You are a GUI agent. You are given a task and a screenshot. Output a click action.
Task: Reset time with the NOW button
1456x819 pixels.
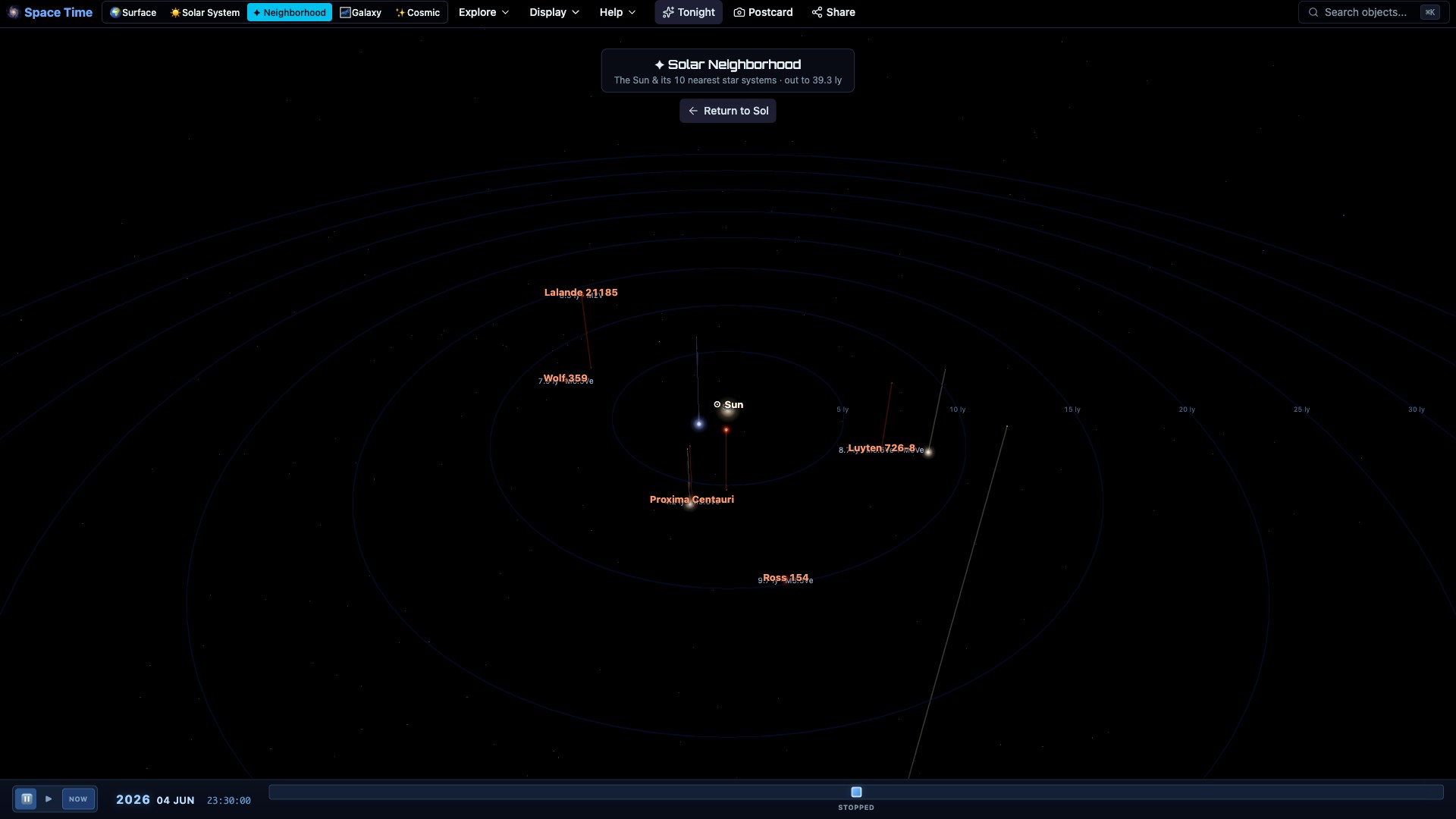[x=78, y=799]
